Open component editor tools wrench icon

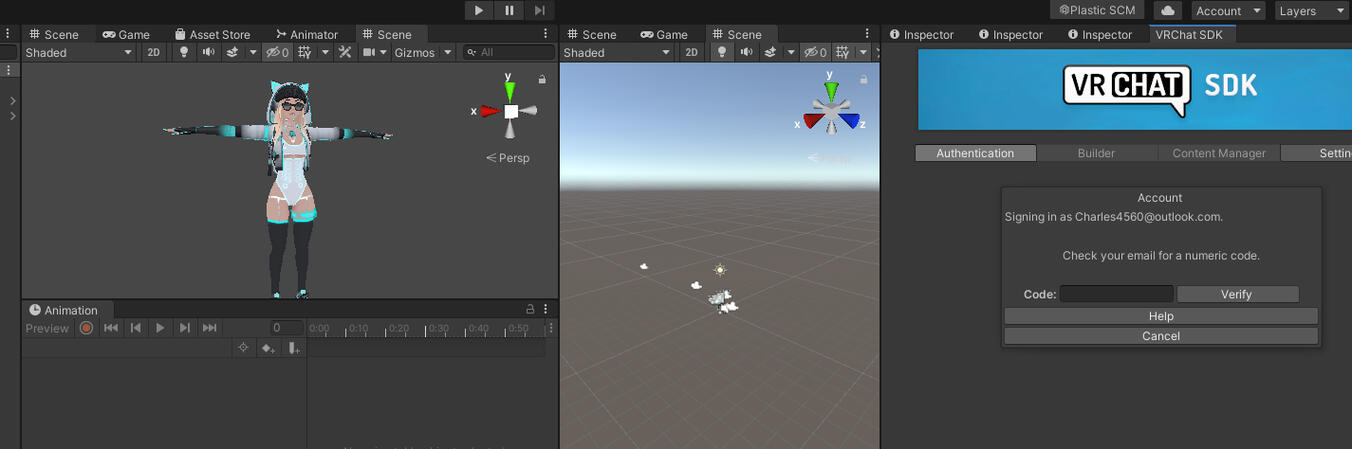pos(345,52)
